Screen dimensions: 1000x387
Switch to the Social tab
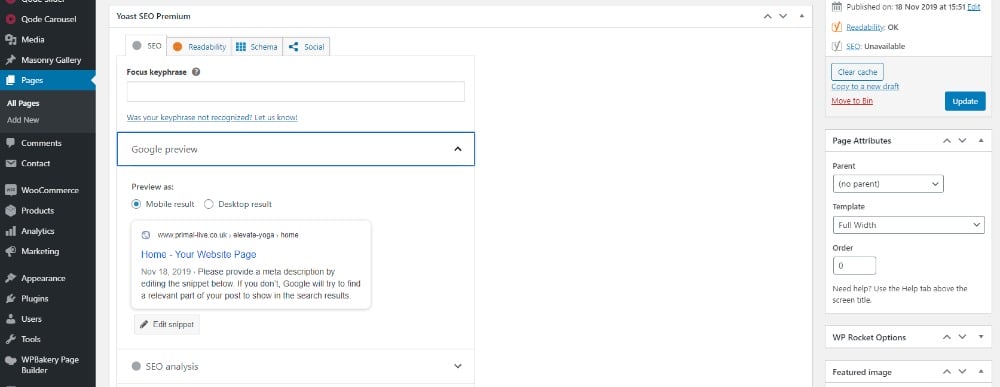click(x=306, y=47)
